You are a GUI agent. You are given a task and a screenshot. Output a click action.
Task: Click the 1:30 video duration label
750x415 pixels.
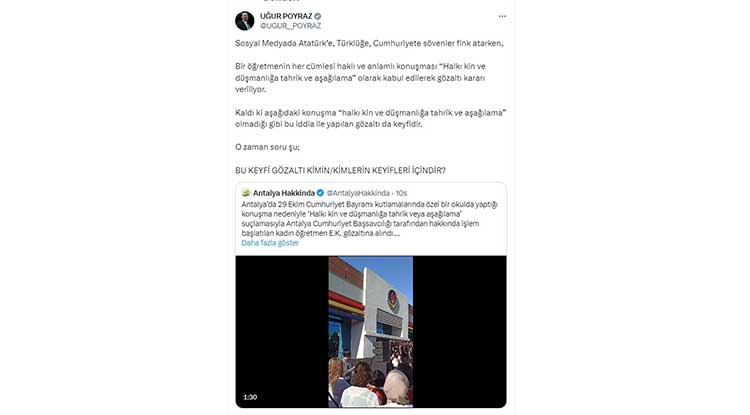coord(250,397)
